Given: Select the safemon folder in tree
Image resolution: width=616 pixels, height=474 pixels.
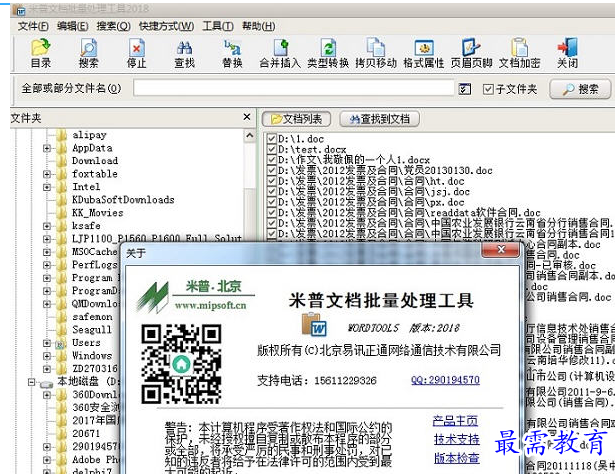Looking at the screenshot, I should click(x=92, y=317).
